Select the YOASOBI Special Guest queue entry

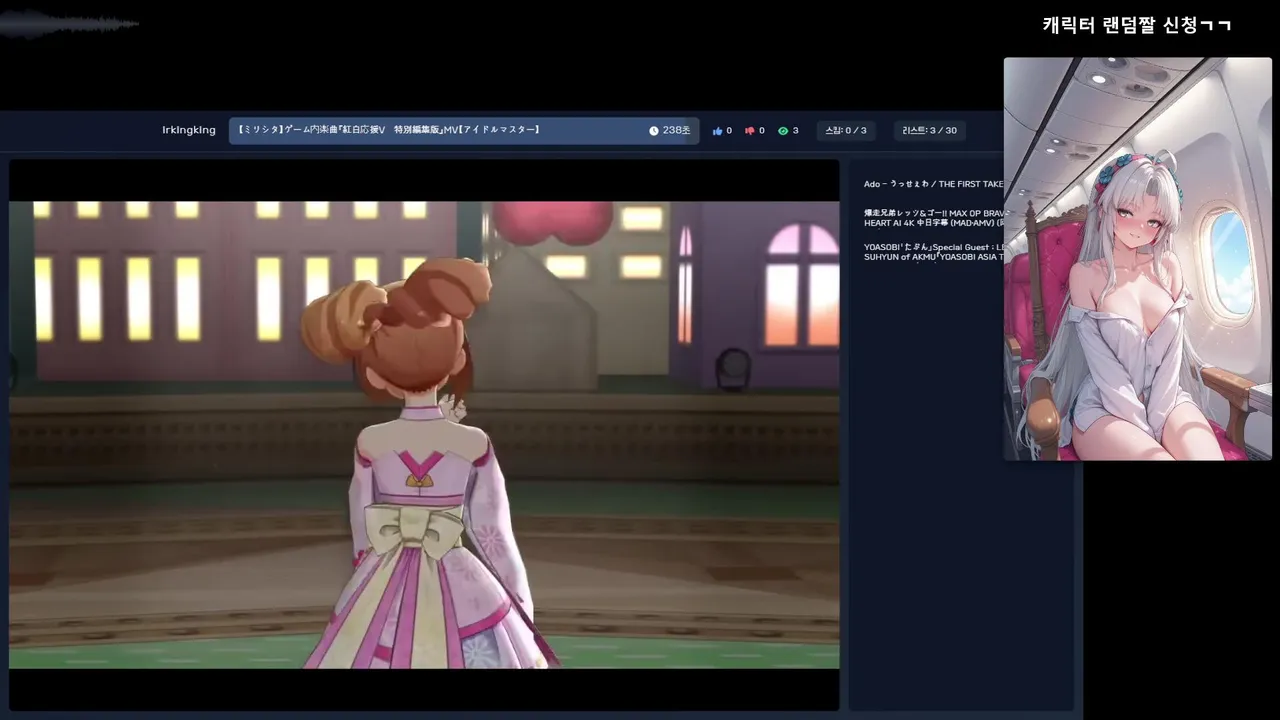pos(934,252)
